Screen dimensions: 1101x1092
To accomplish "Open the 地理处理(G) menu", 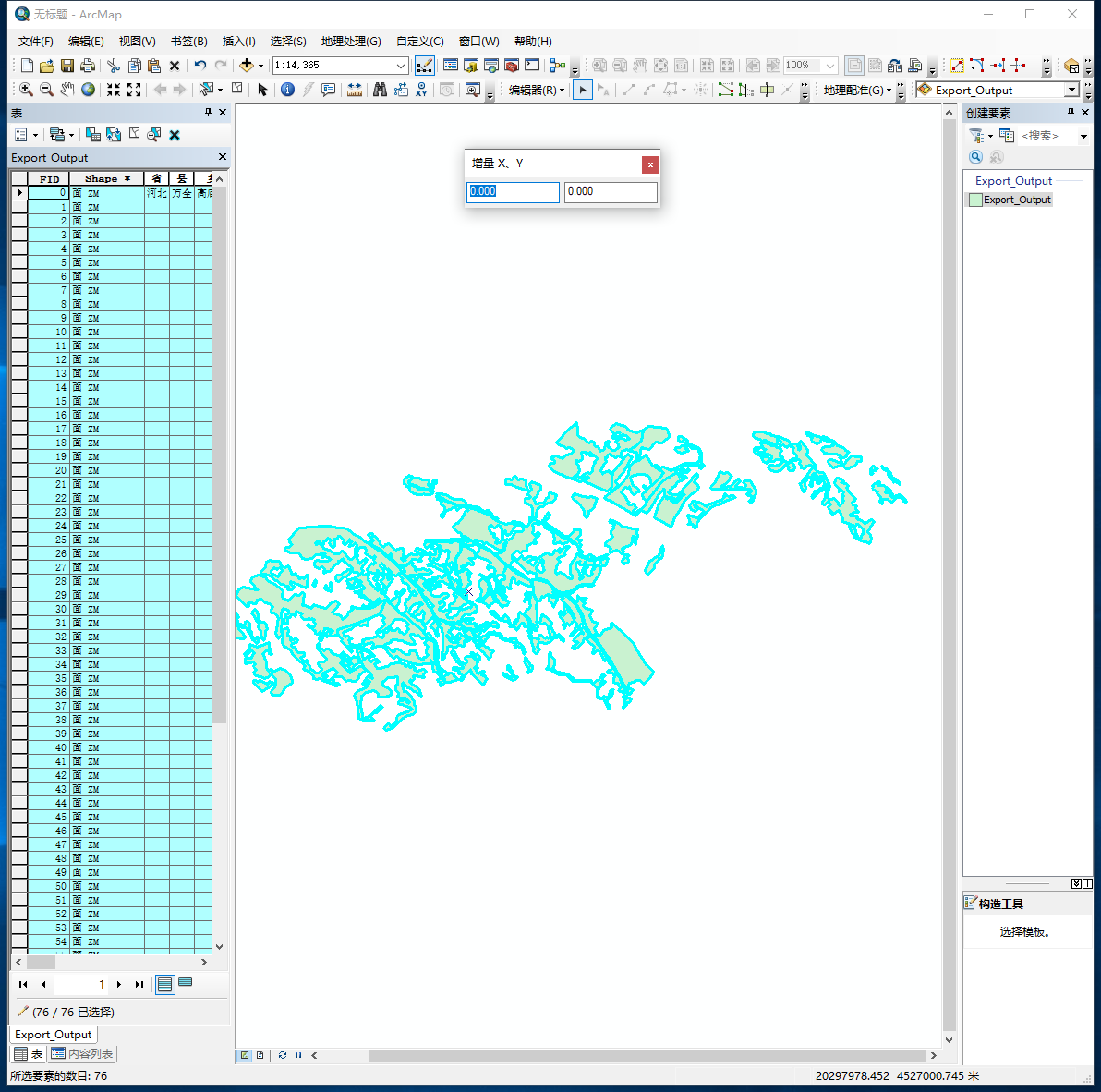I will tap(349, 41).
